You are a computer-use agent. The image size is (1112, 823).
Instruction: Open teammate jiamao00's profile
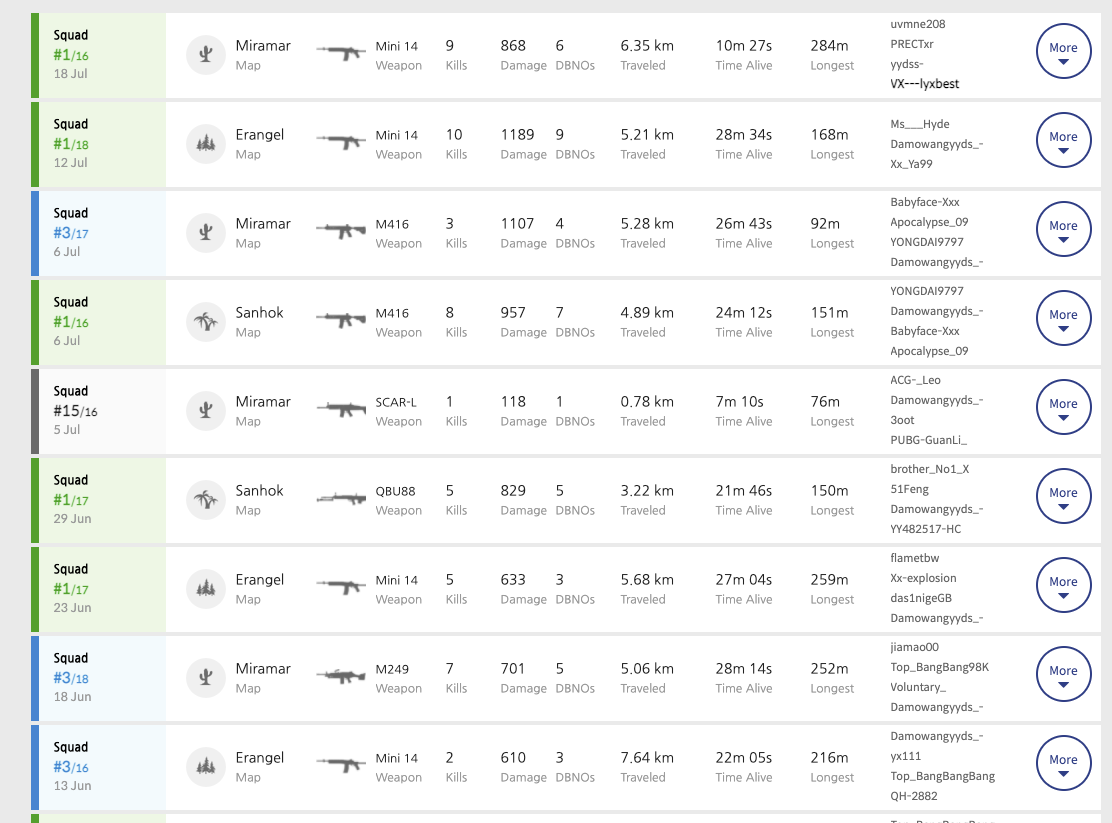915,647
